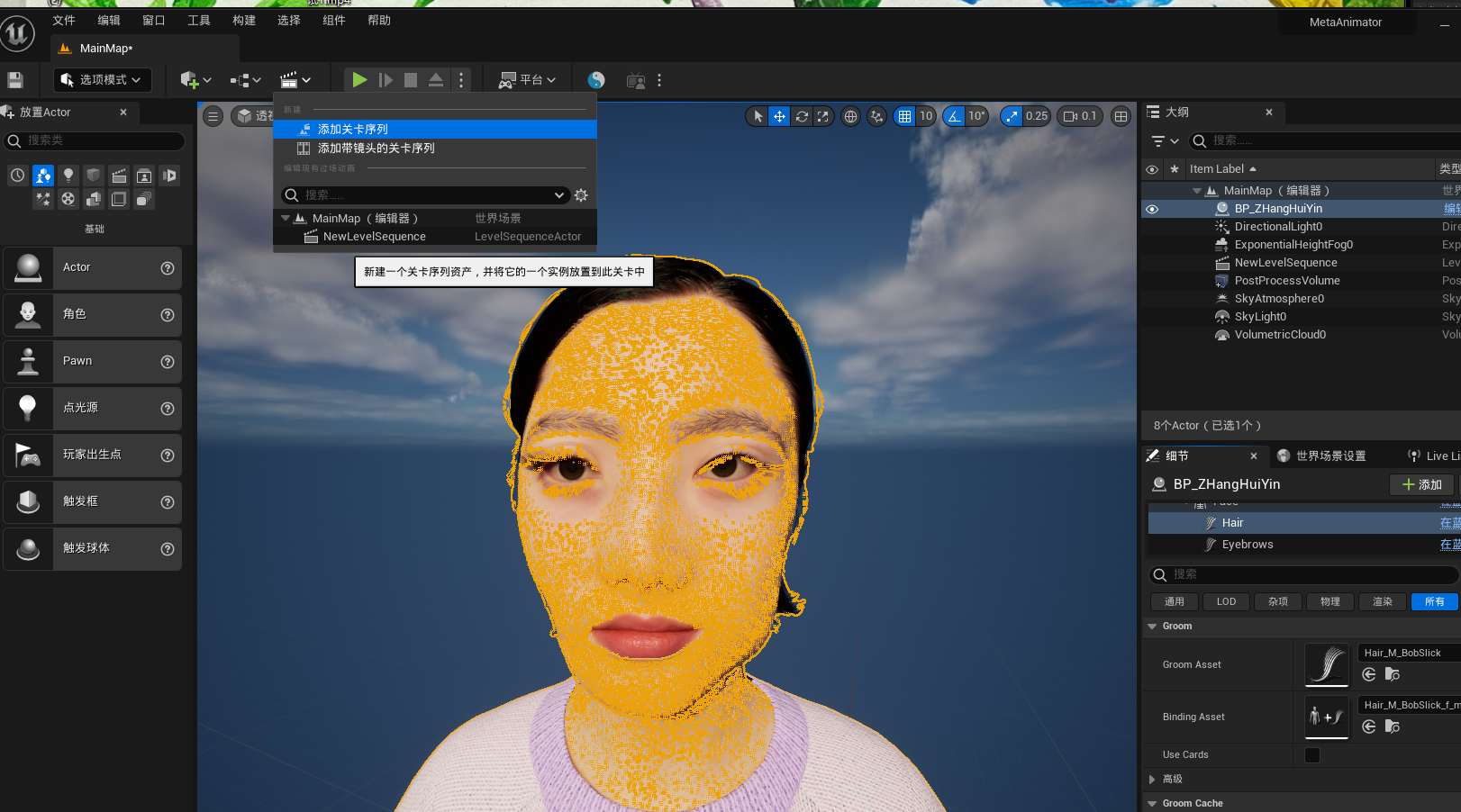The height and width of the screenshot is (812, 1461).
Task: Activate the scale gizmo tool
Action: [822, 116]
